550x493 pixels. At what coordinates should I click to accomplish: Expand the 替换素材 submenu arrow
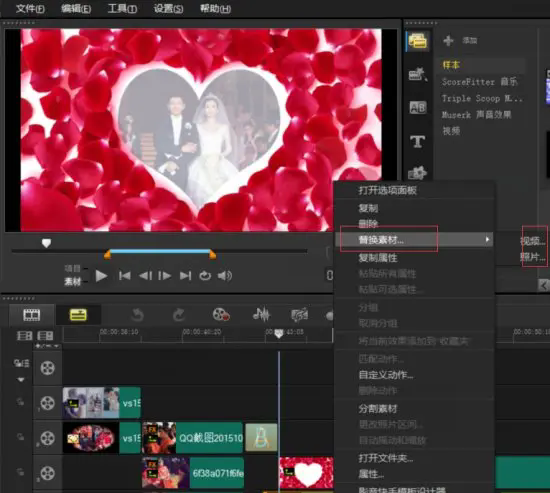[x=487, y=240]
